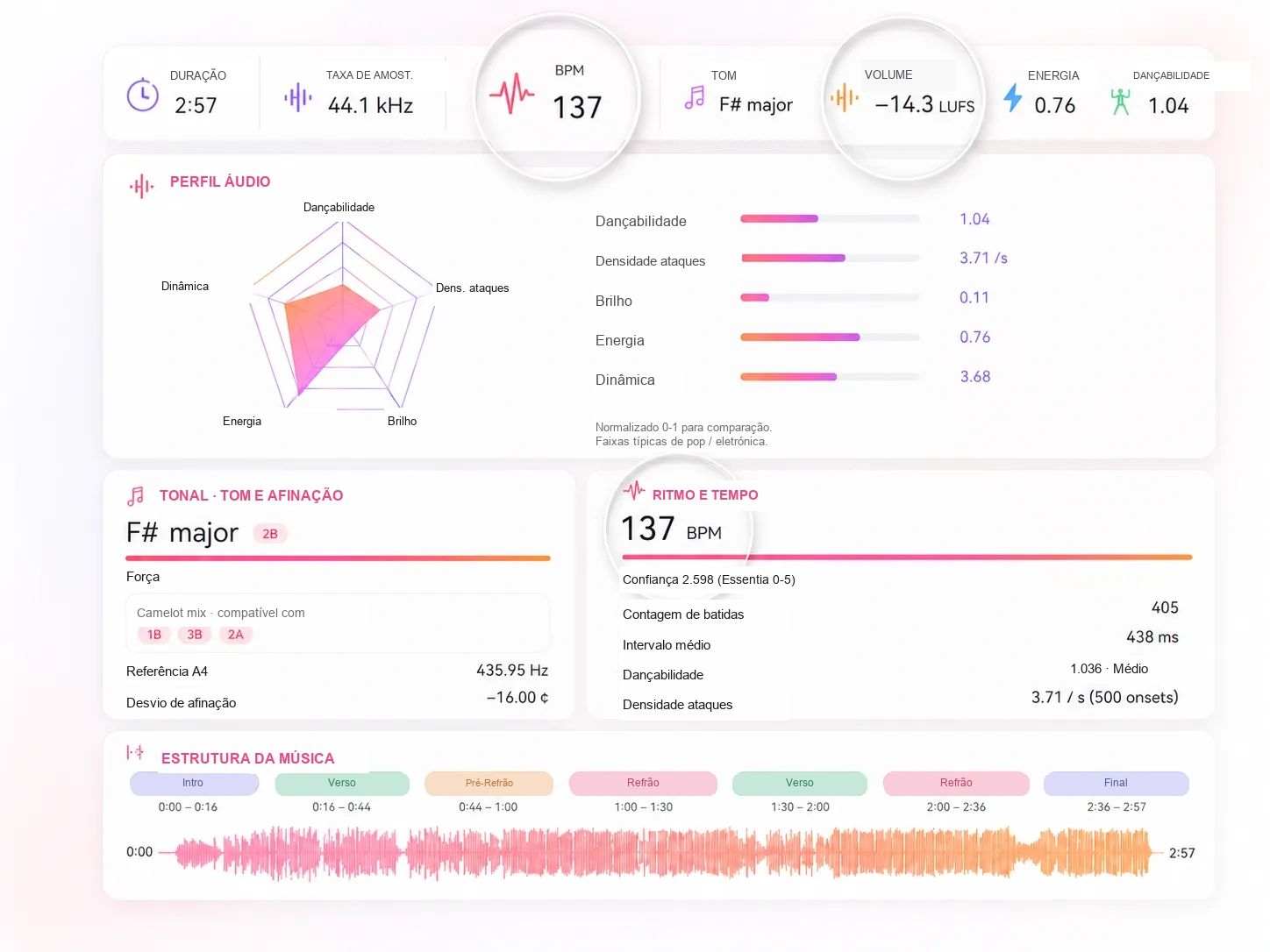This screenshot has height=952, width=1270.
Task: Click the heartbeat icon in Ritmo e Tempo header
Action: point(633,491)
